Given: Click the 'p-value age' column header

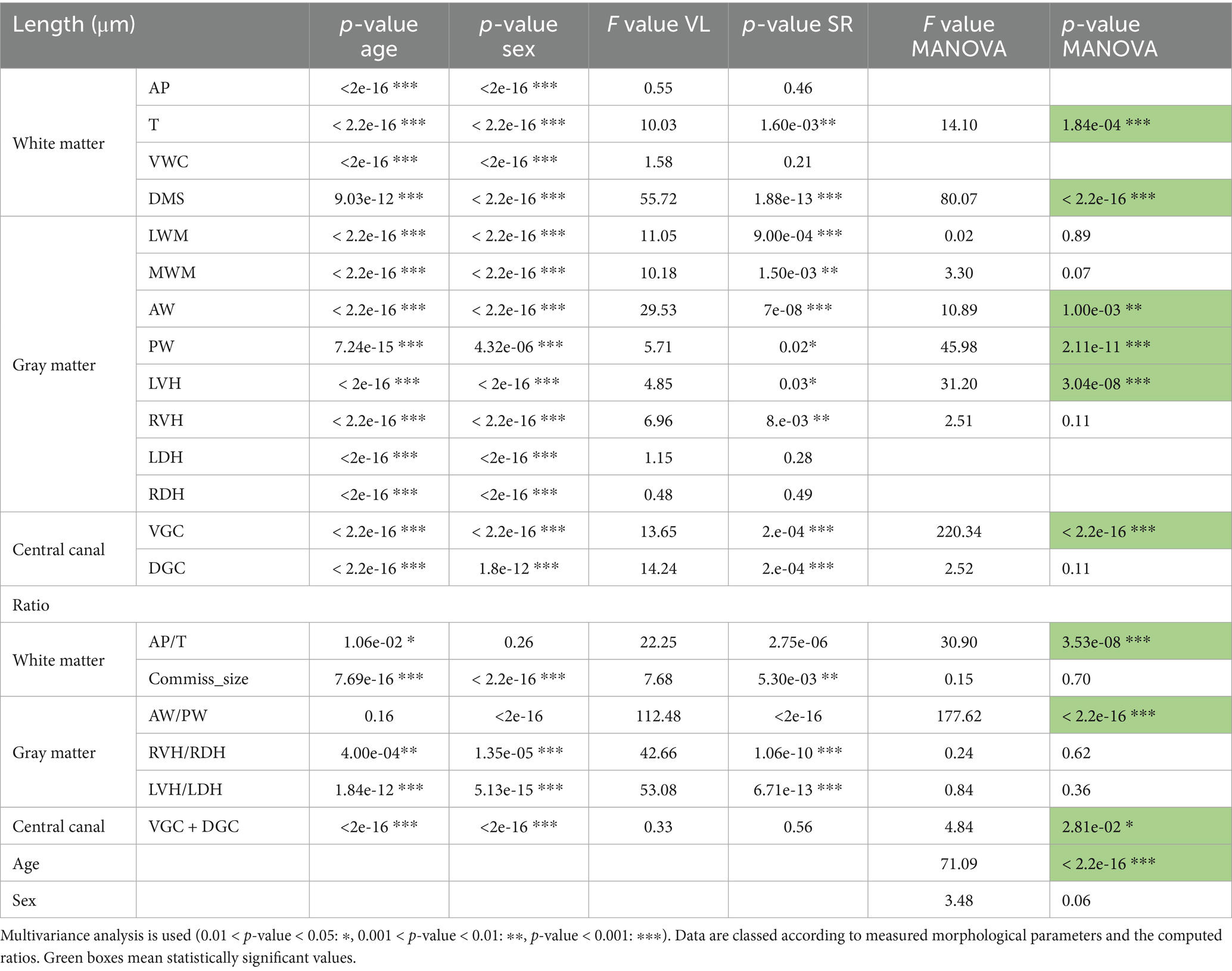Looking at the screenshot, I should pyautogui.click(x=379, y=36).
